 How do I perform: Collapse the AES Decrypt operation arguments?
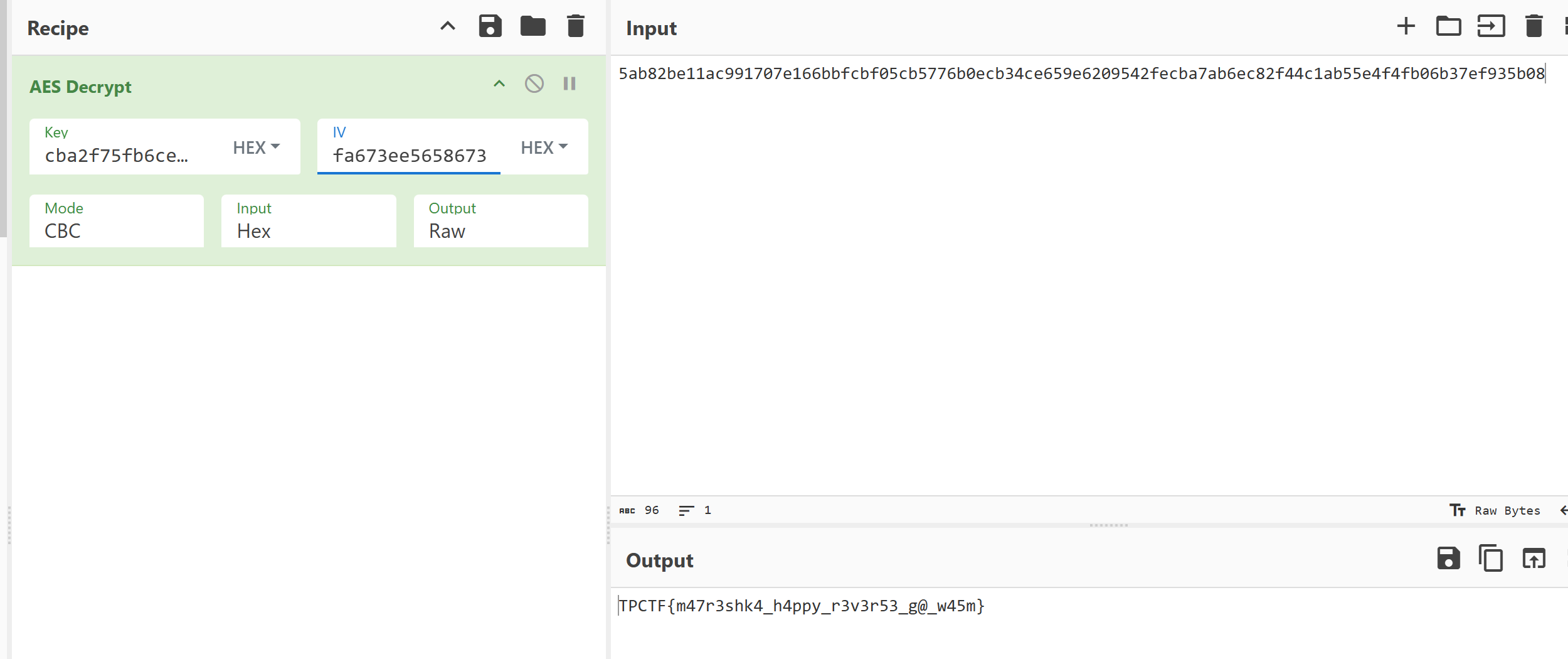(x=499, y=83)
